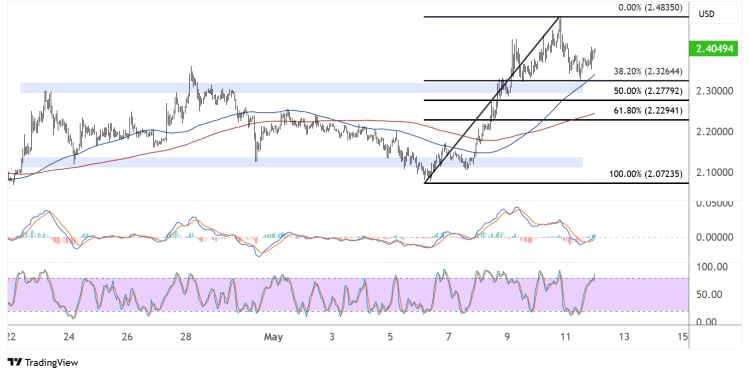Viewport: 749px width, 375px height.
Task: Open the USD currency selector
Action: [x=716, y=14]
